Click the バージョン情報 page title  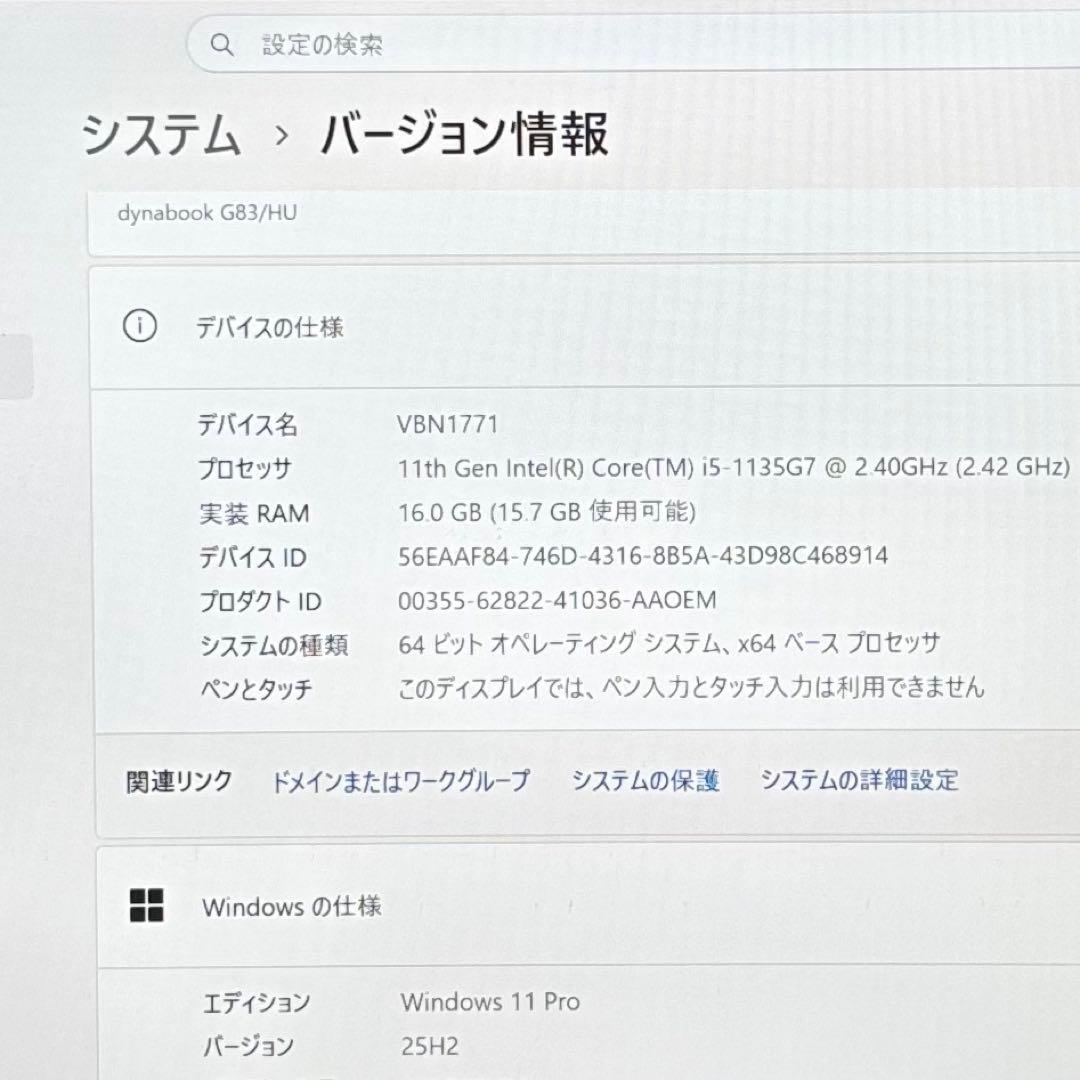tap(464, 134)
